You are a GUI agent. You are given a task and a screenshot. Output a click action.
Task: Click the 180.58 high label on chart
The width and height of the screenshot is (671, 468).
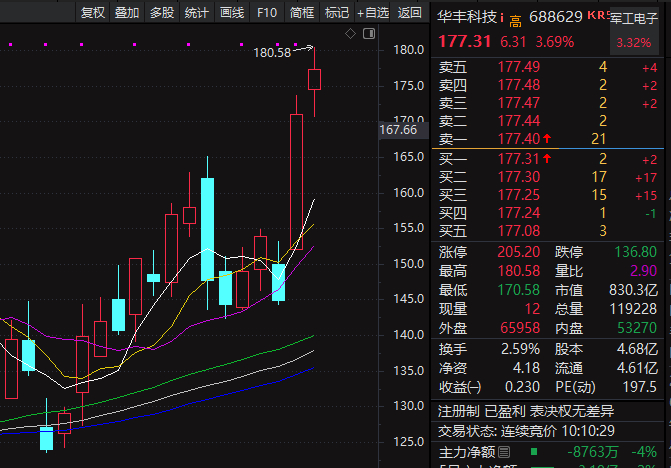[x=272, y=53]
